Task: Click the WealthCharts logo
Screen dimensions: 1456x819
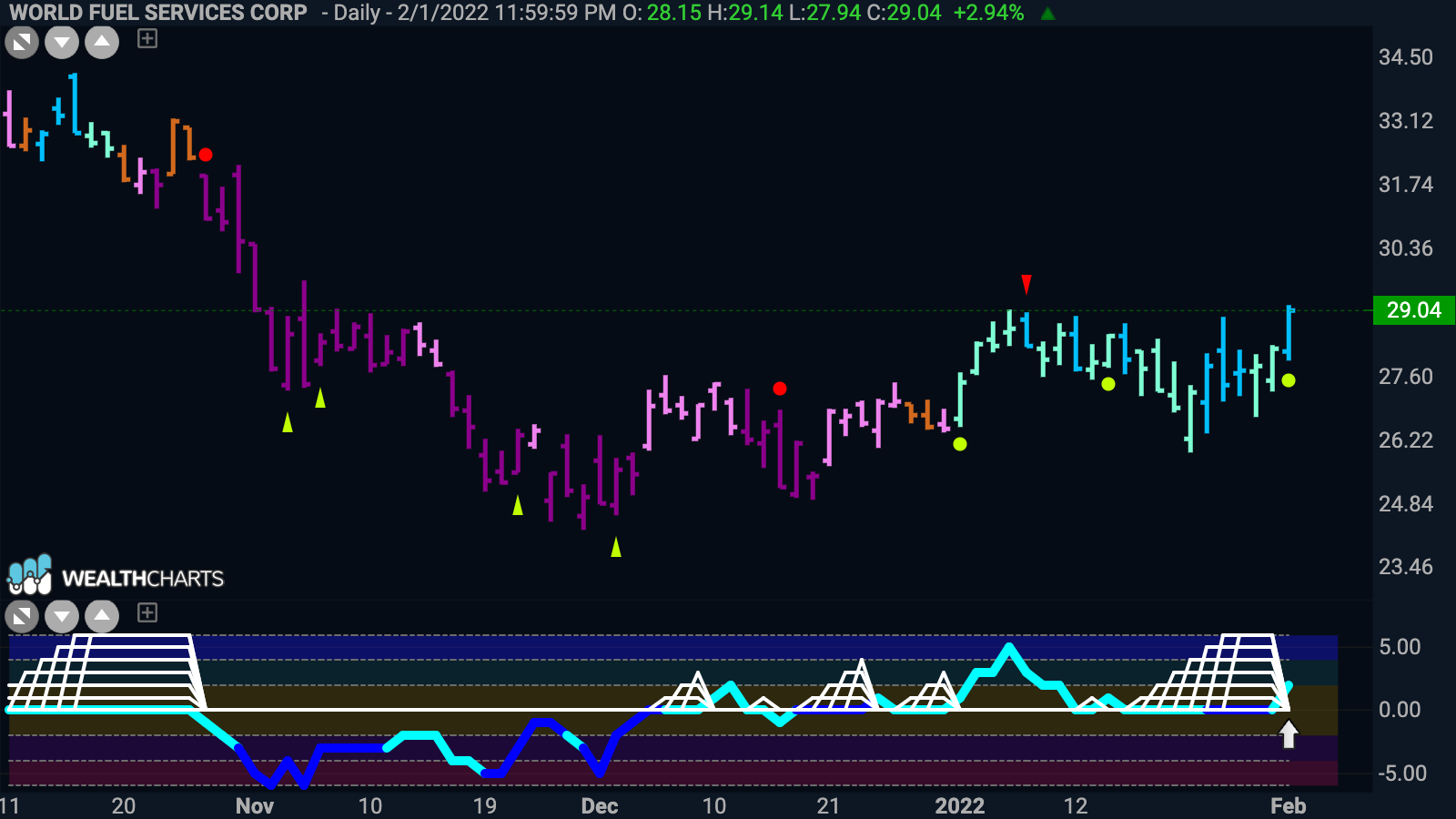Action: click(x=116, y=576)
